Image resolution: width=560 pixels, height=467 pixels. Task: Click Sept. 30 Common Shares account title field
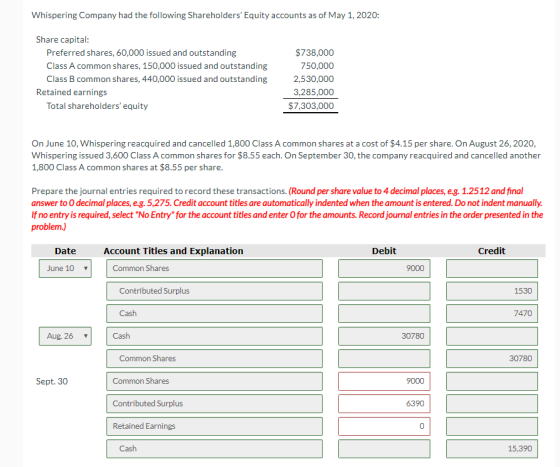coord(214,381)
